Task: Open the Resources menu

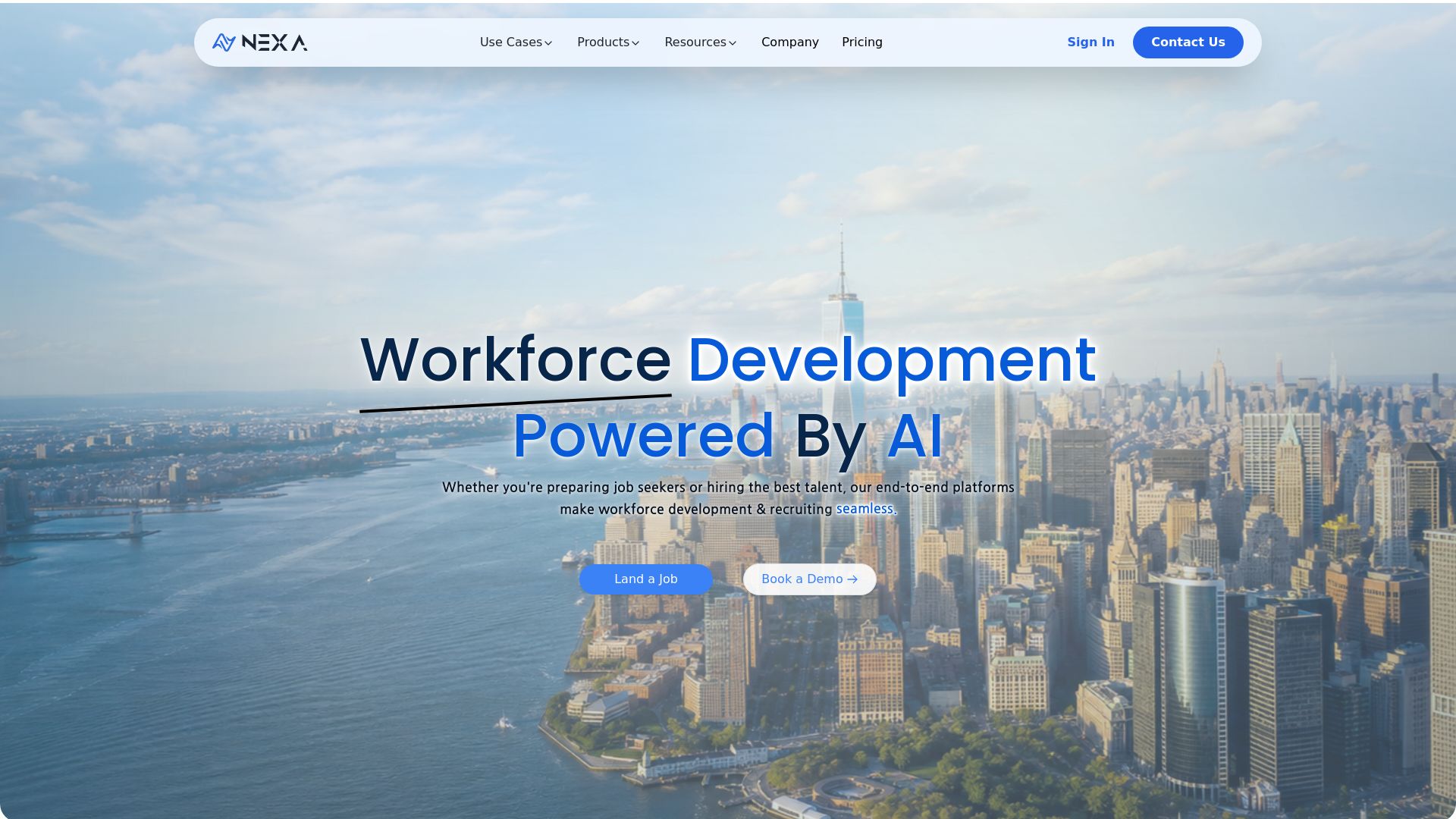Action: pos(701,42)
